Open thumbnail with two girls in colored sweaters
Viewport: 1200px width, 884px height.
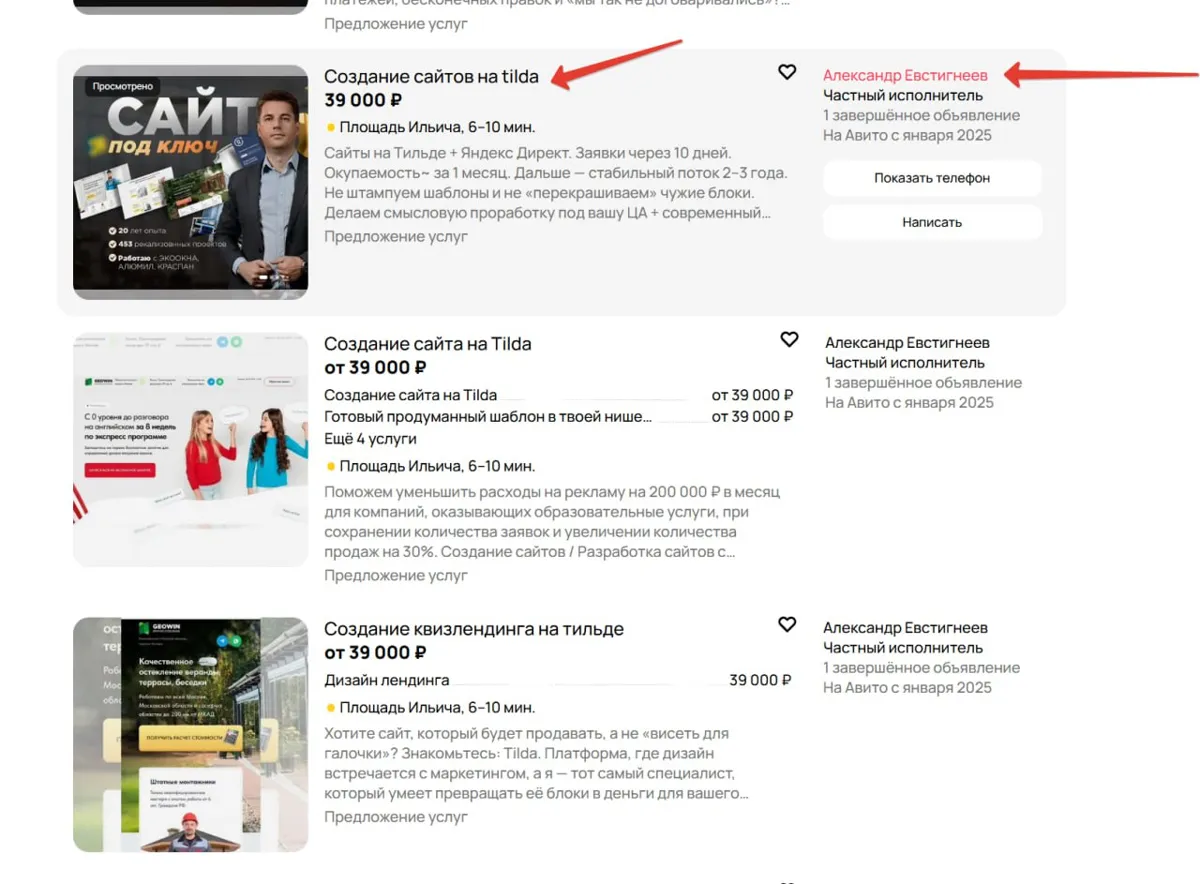[x=191, y=450]
